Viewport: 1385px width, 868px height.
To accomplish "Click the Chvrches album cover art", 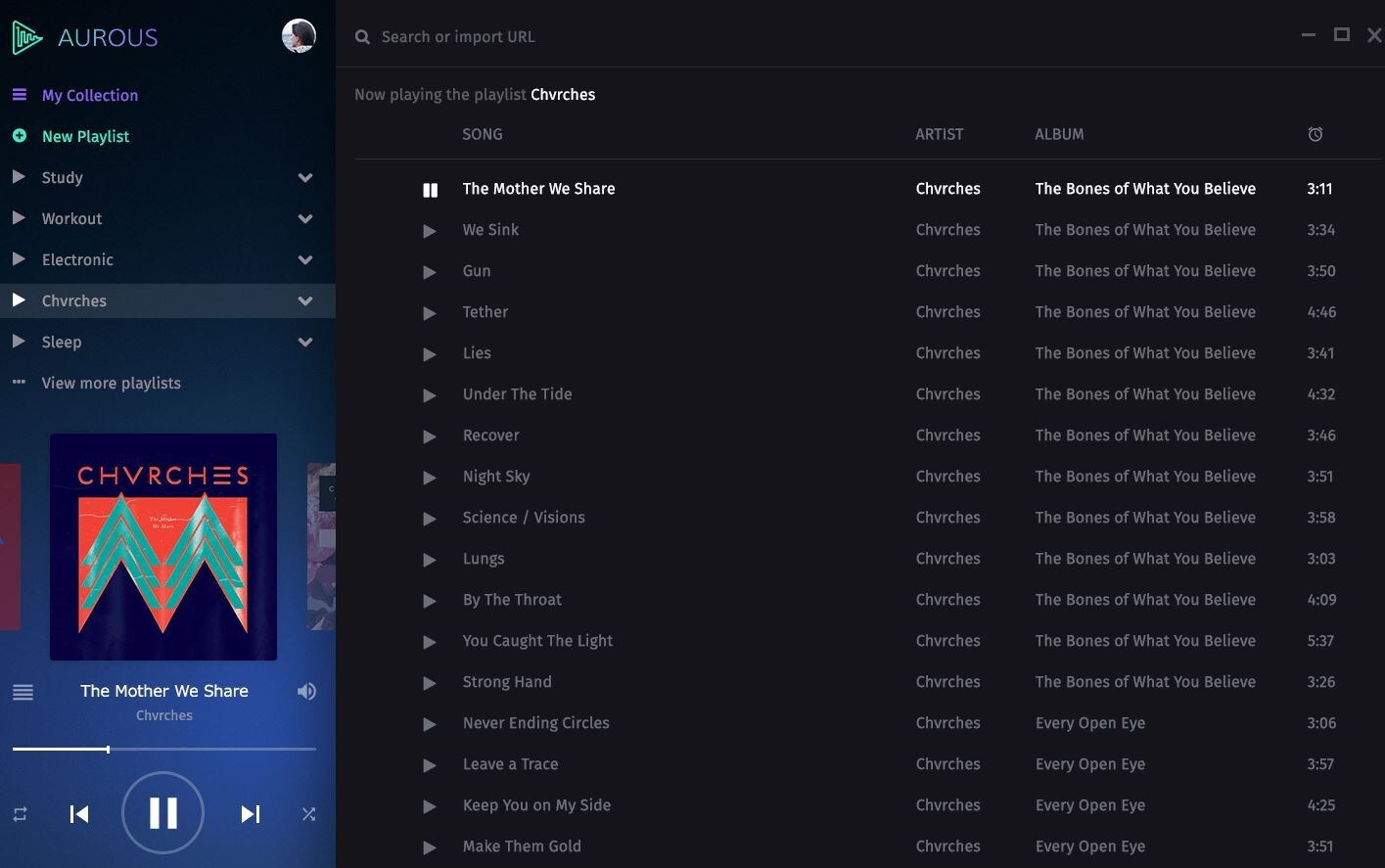I will [163, 547].
